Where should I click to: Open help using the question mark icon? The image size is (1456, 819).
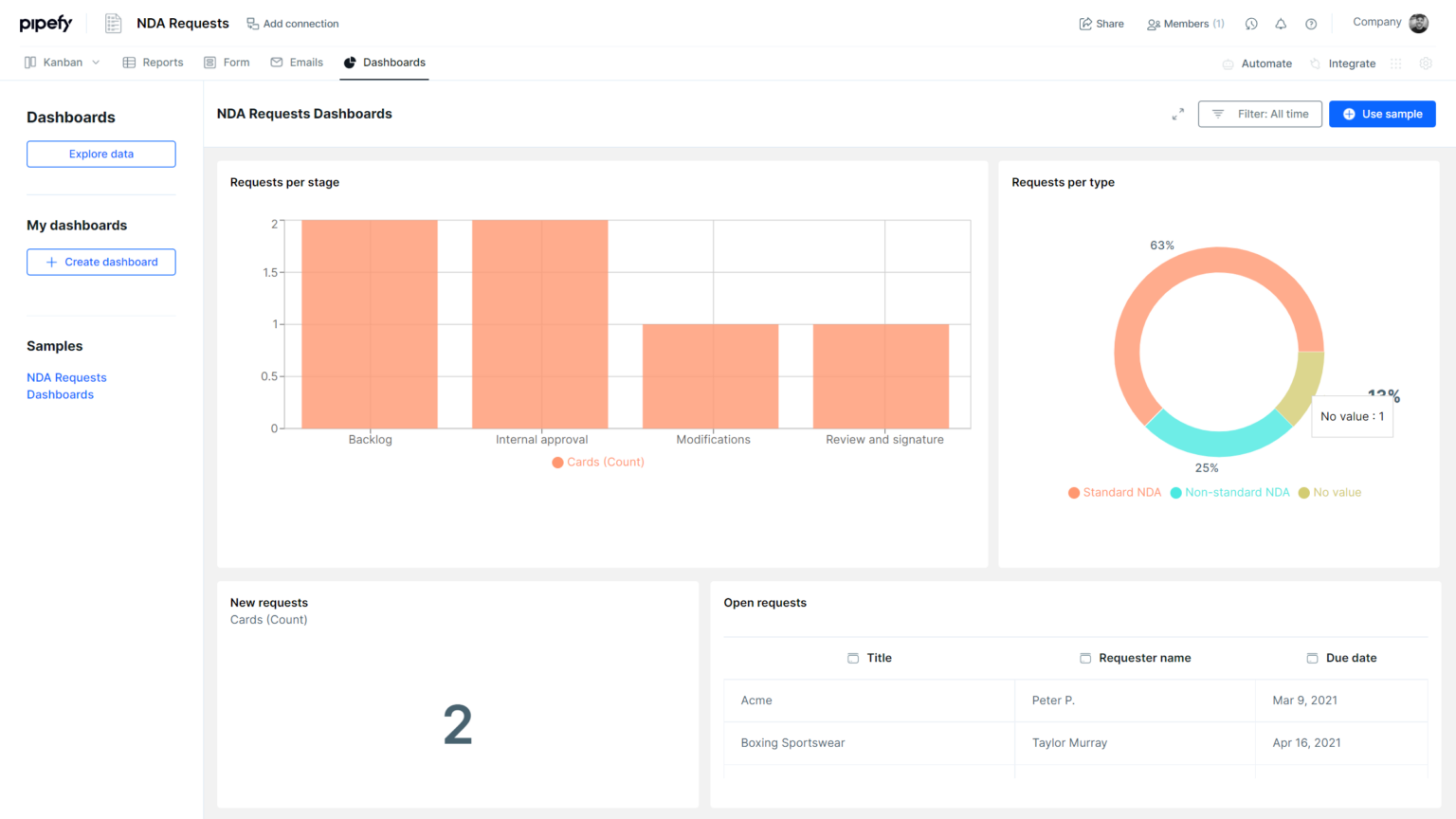pos(1311,23)
